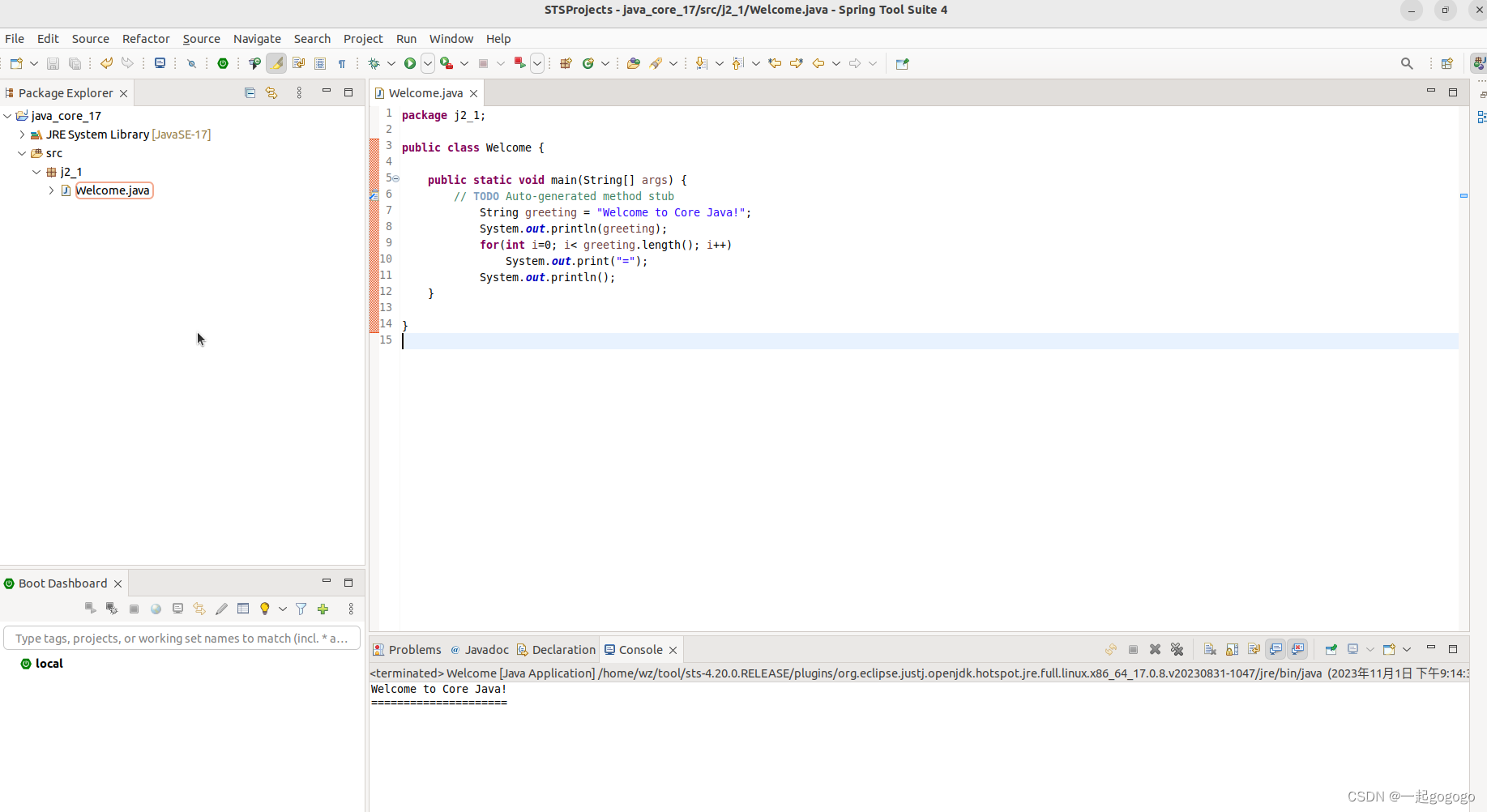The height and width of the screenshot is (812, 1487).
Task: Start the Debug session from the toolbar
Action: (374, 63)
